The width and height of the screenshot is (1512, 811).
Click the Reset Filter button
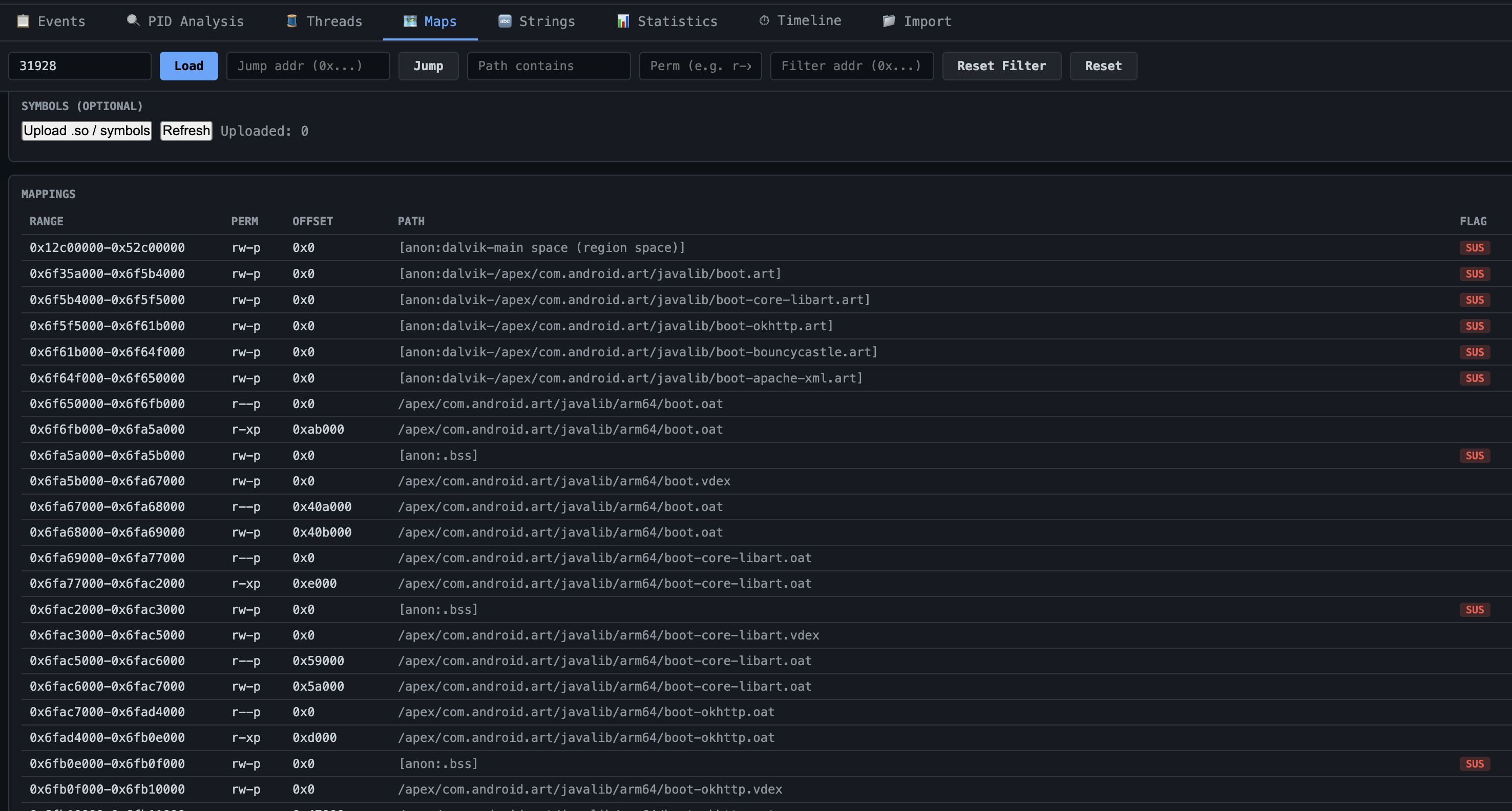tap(1001, 66)
